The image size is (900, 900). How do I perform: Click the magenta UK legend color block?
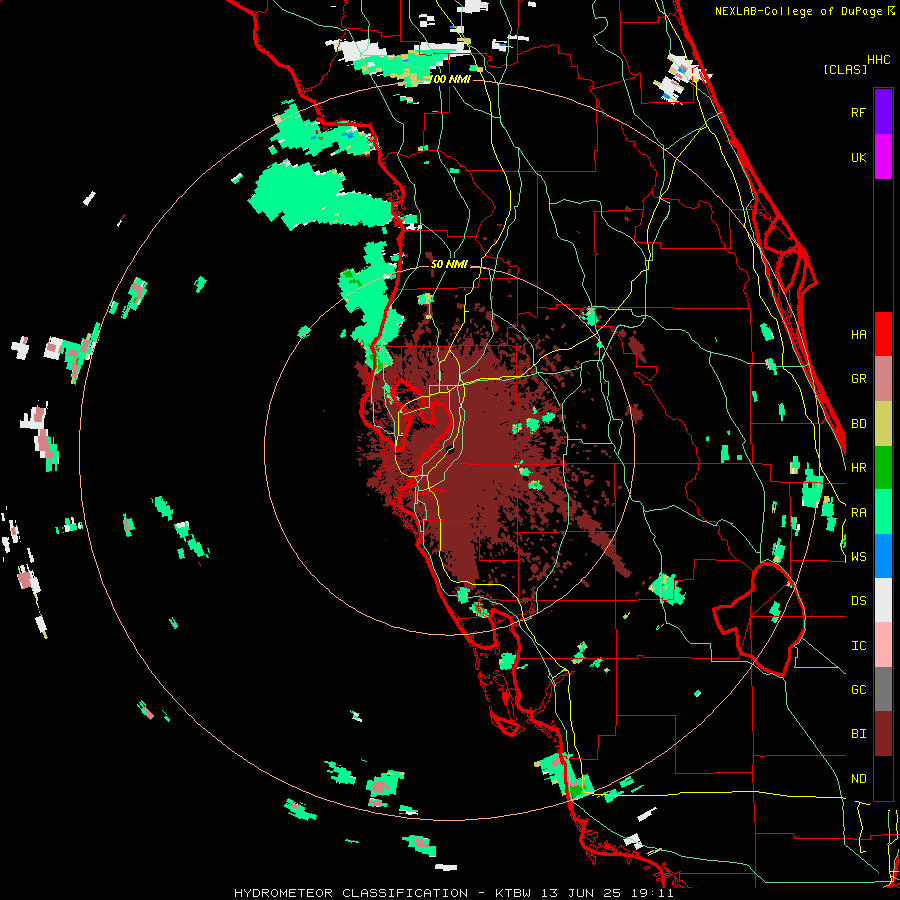[883, 157]
